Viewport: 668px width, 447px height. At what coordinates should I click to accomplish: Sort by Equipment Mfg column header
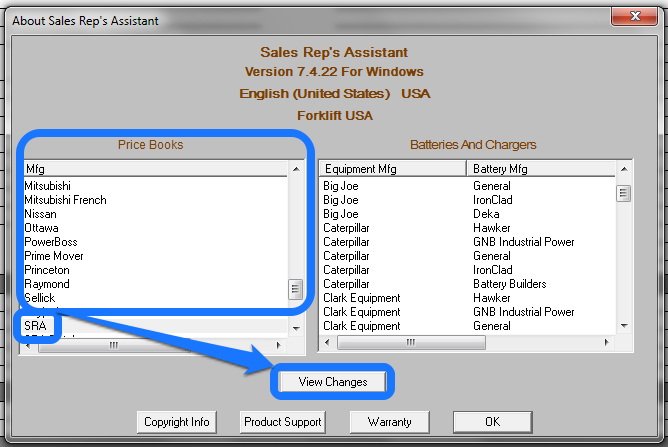(392, 169)
